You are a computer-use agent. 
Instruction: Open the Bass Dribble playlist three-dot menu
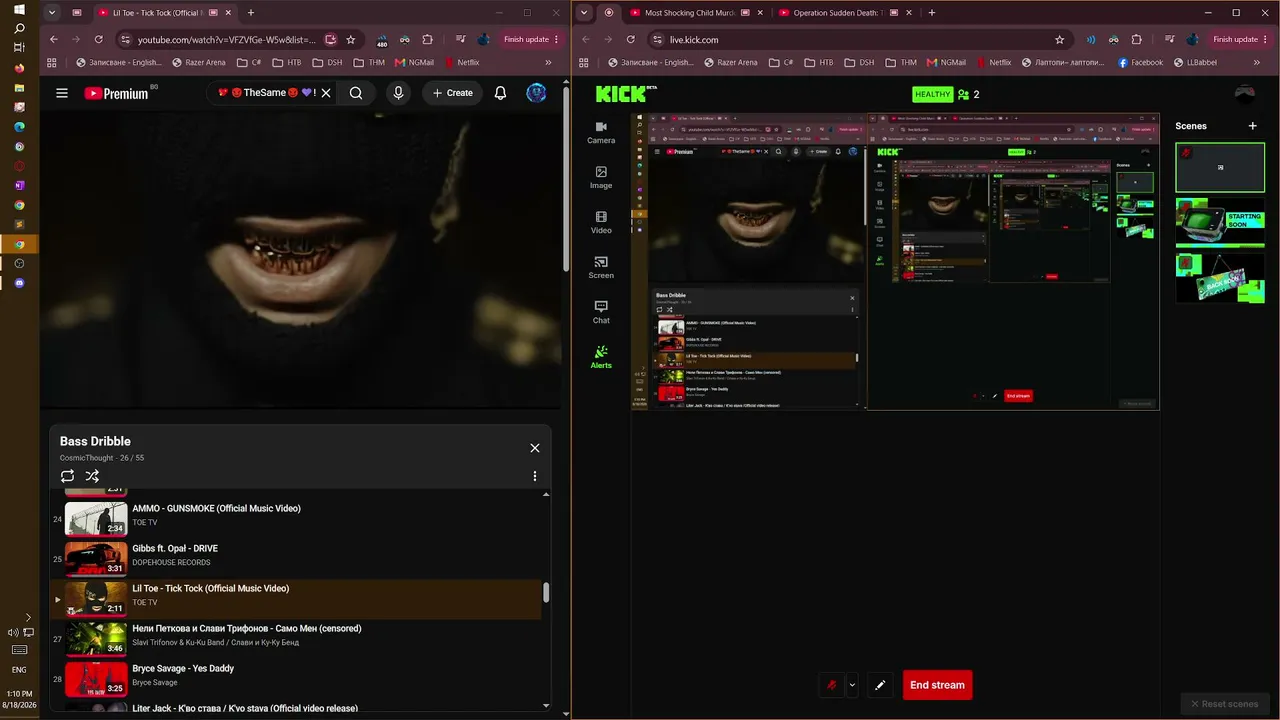[535, 476]
